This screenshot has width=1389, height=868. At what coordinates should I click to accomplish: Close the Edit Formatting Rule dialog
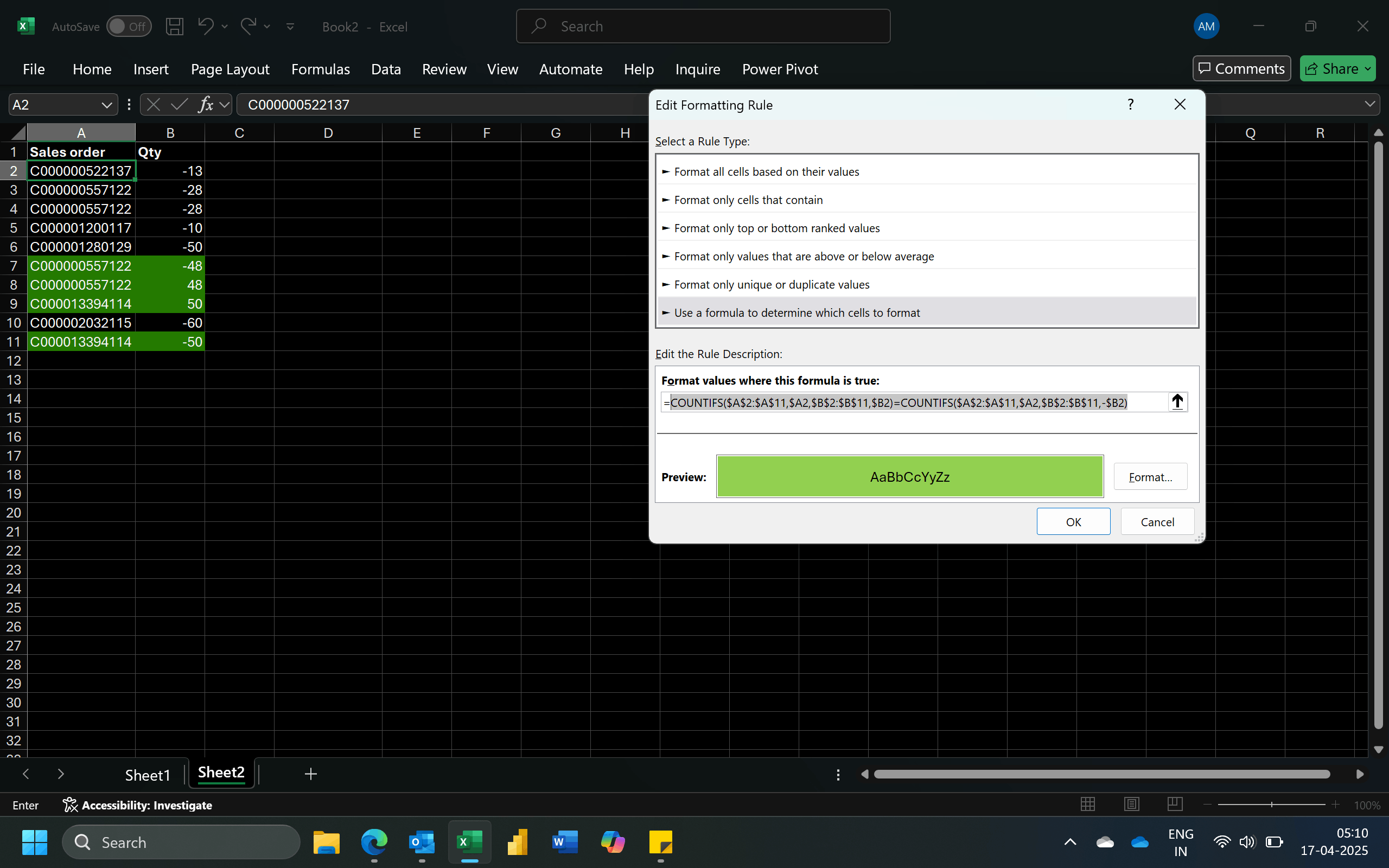[1180, 105]
